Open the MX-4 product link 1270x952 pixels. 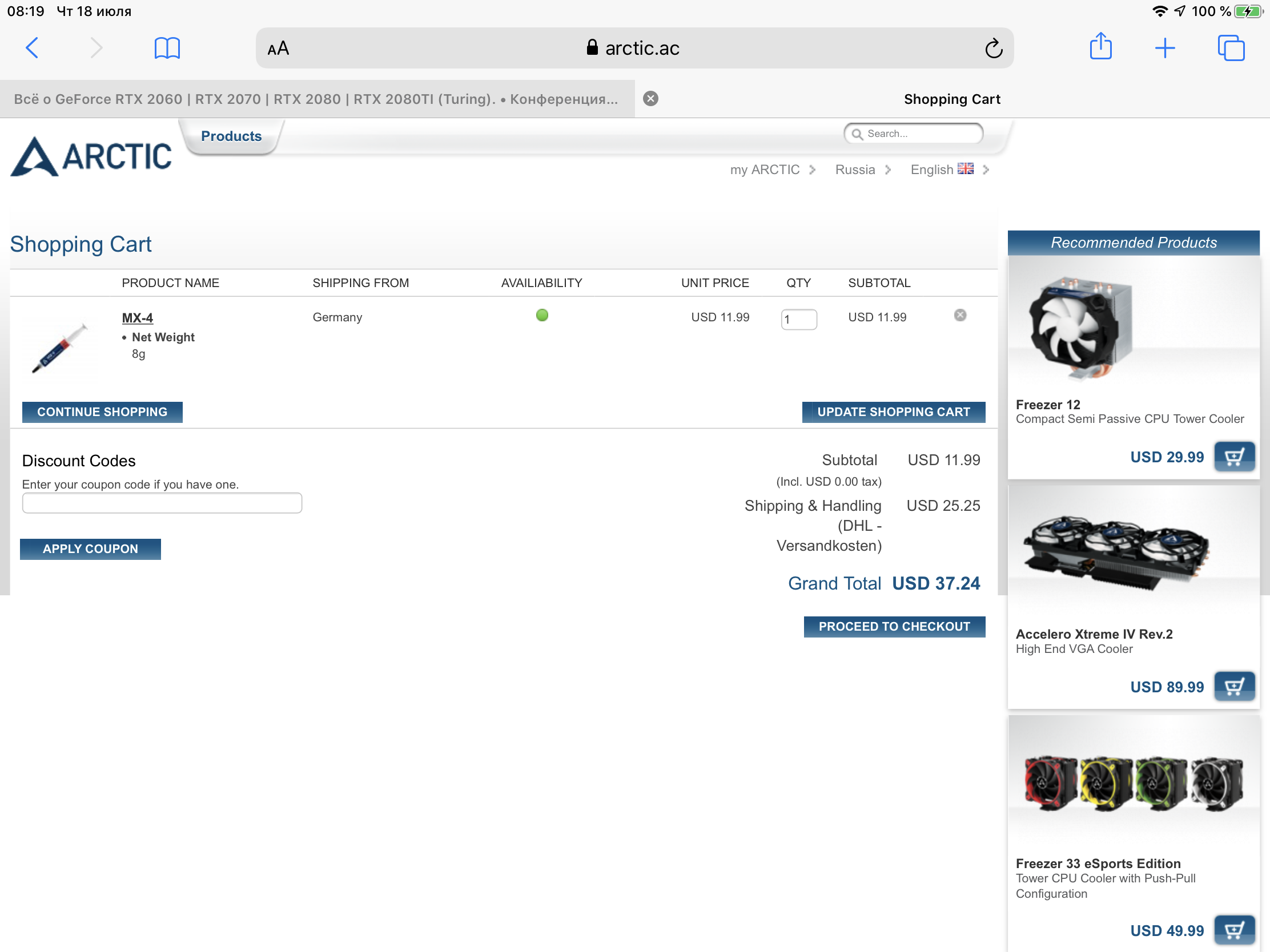pyautogui.click(x=137, y=318)
